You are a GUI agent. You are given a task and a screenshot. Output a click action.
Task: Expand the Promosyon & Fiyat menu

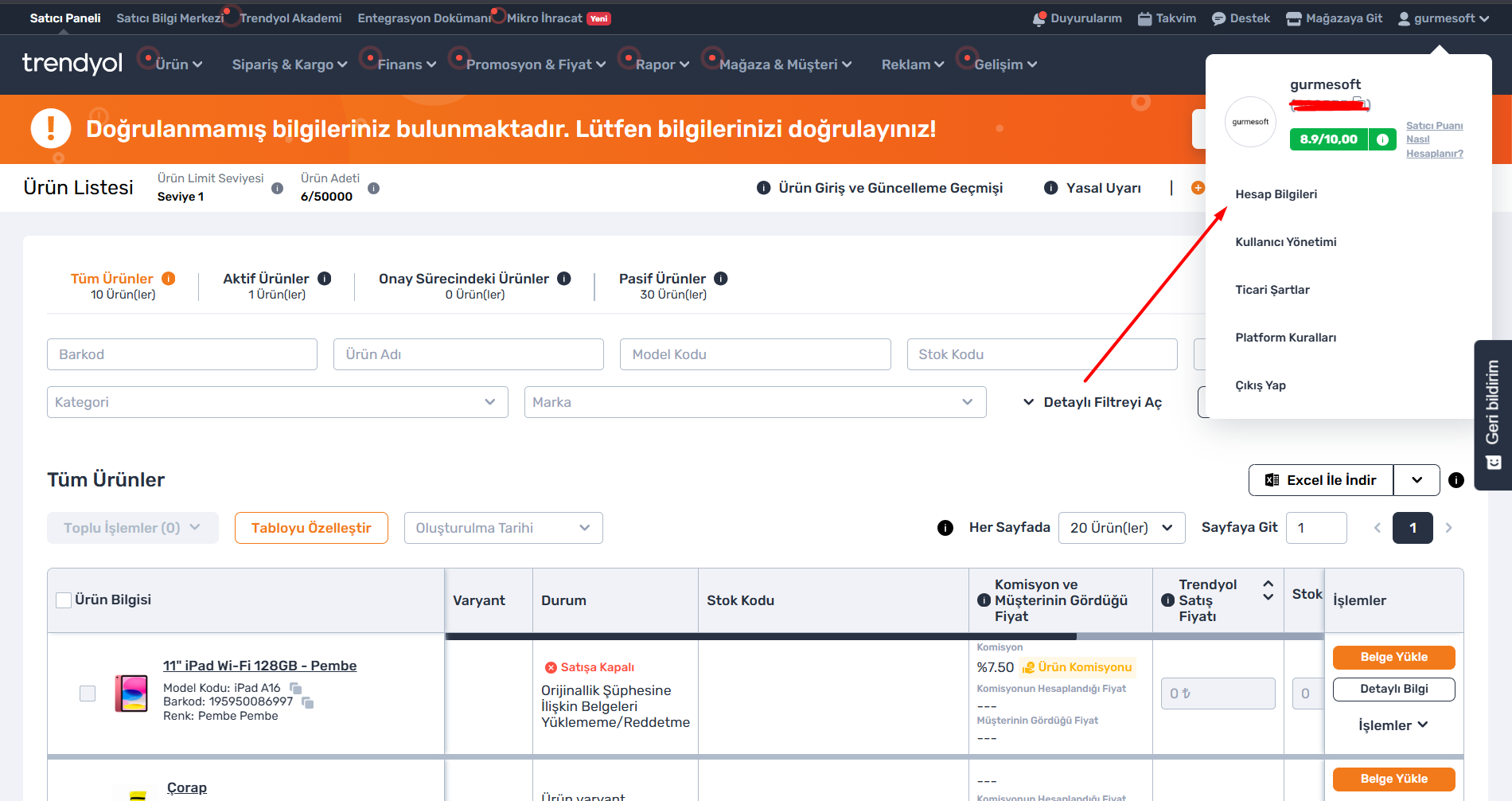pos(536,64)
